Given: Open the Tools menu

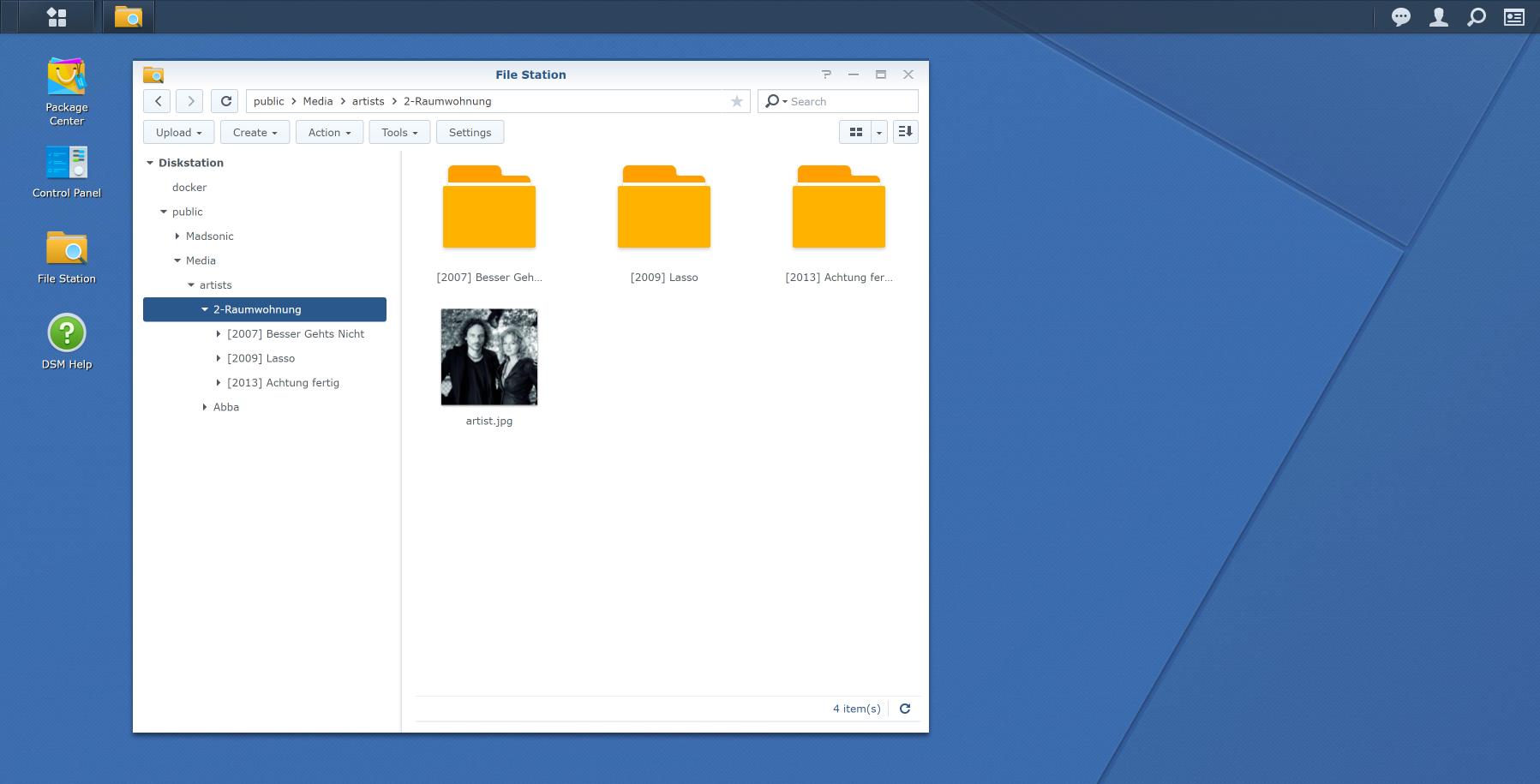Looking at the screenshot, I should point(399,132).
